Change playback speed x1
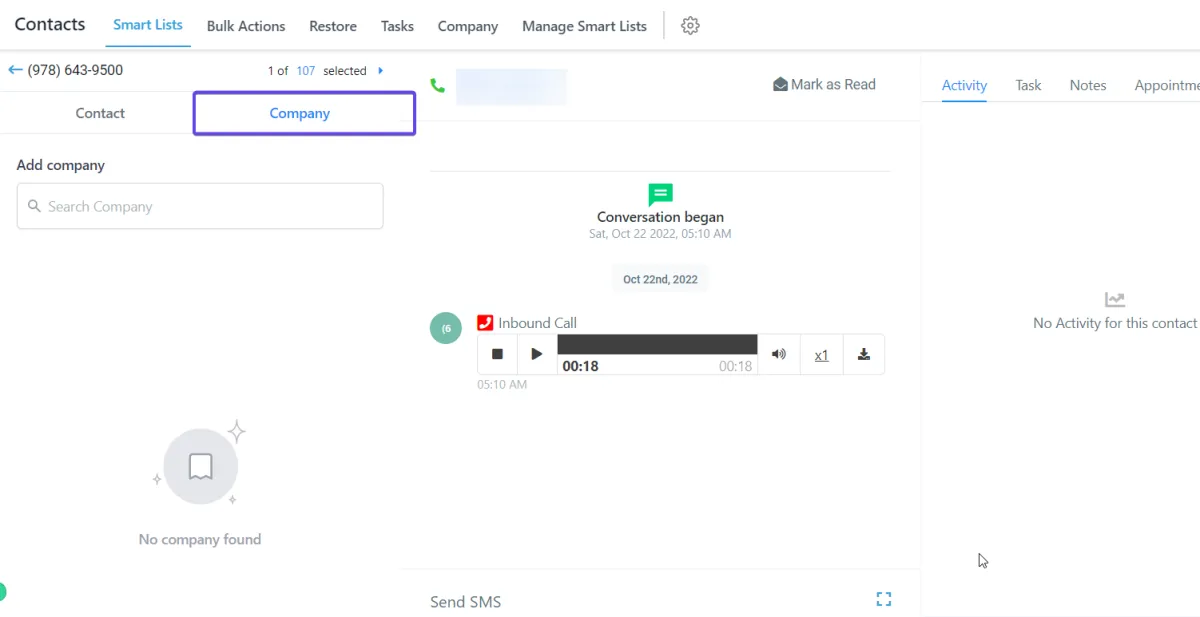The height and width of the screenshot is (617, 1200). 821,355
